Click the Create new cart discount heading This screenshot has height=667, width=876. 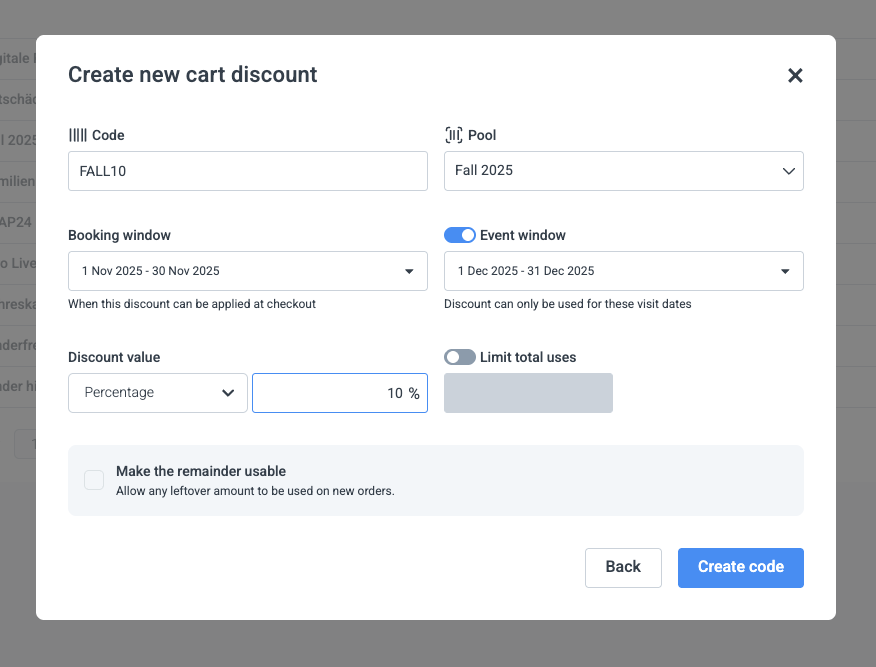(x=192, y=74)
